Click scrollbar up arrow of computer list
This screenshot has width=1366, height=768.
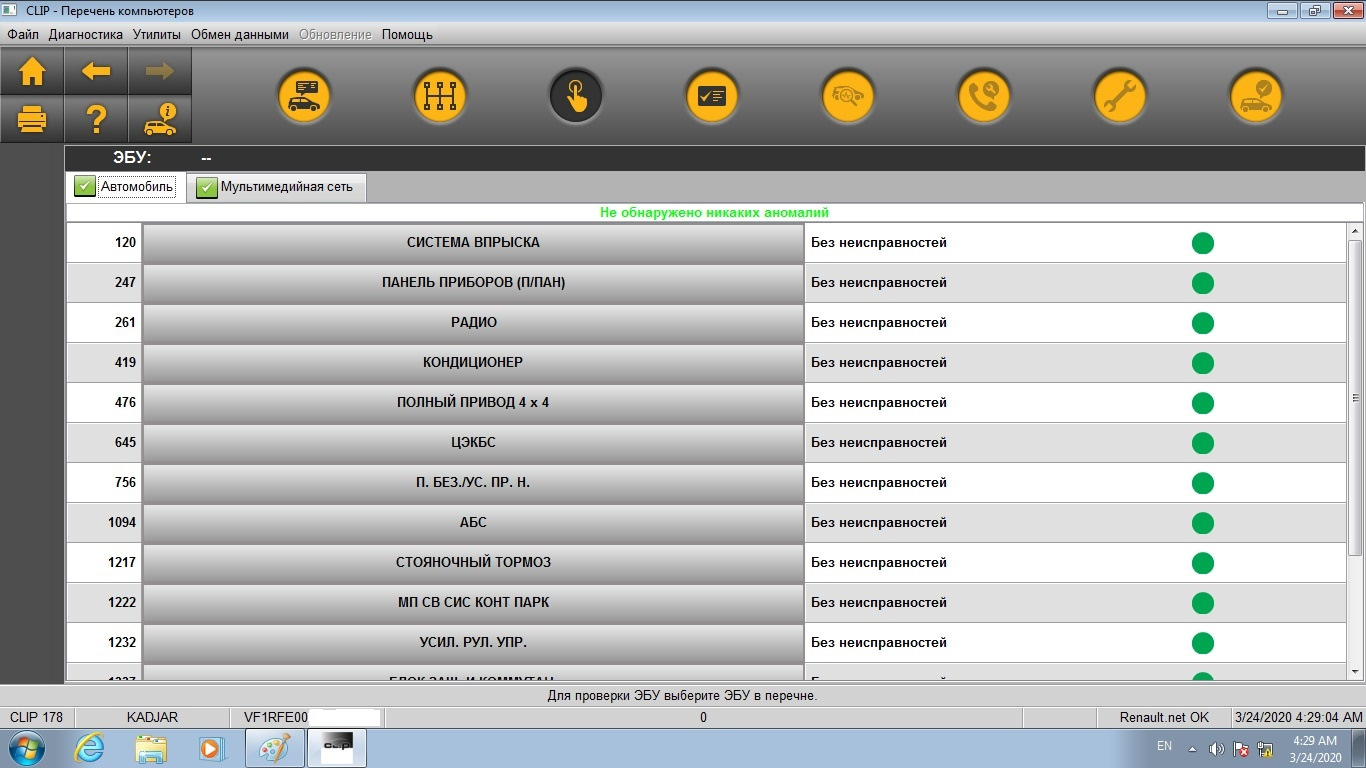pos(1355,231)
